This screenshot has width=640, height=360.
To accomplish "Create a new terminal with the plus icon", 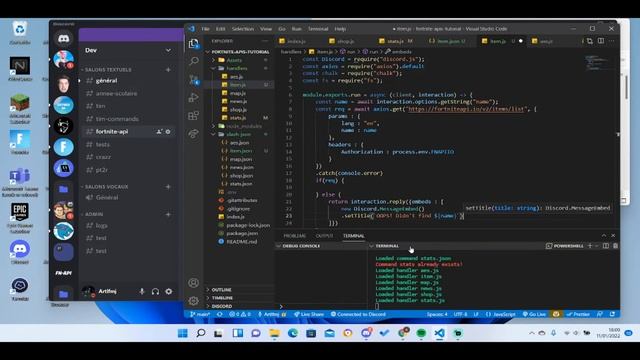I will 589,246.
